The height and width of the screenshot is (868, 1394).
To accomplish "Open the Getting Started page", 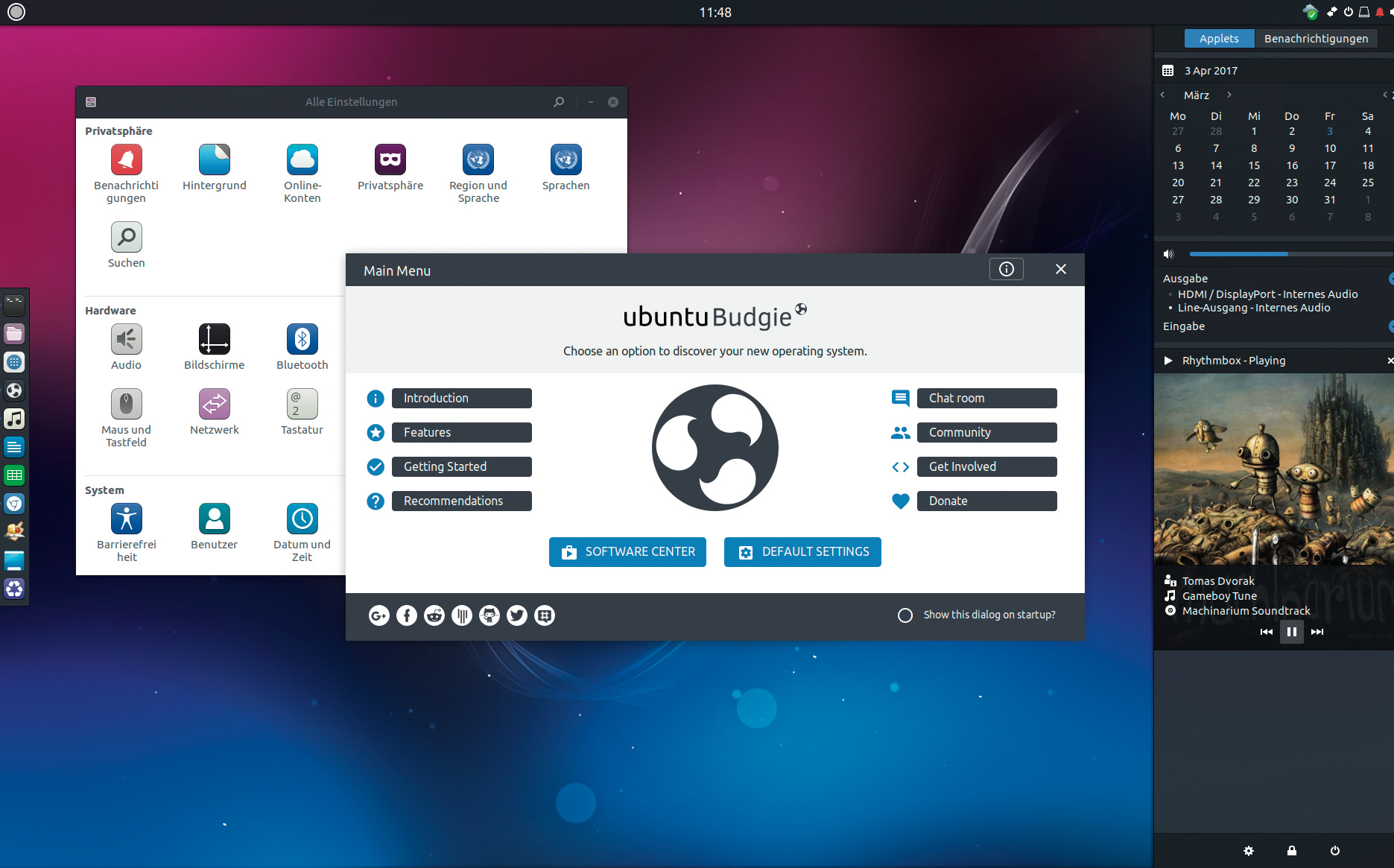I will [462, 467].
